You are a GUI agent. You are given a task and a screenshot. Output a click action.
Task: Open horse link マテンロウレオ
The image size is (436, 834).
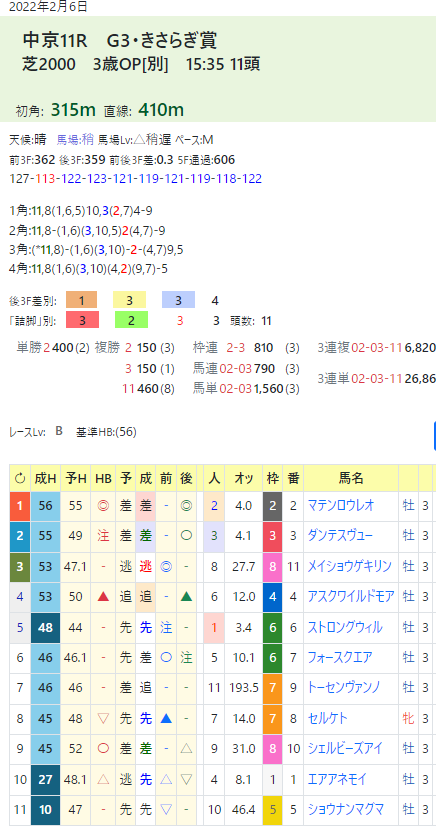point(341,506)
